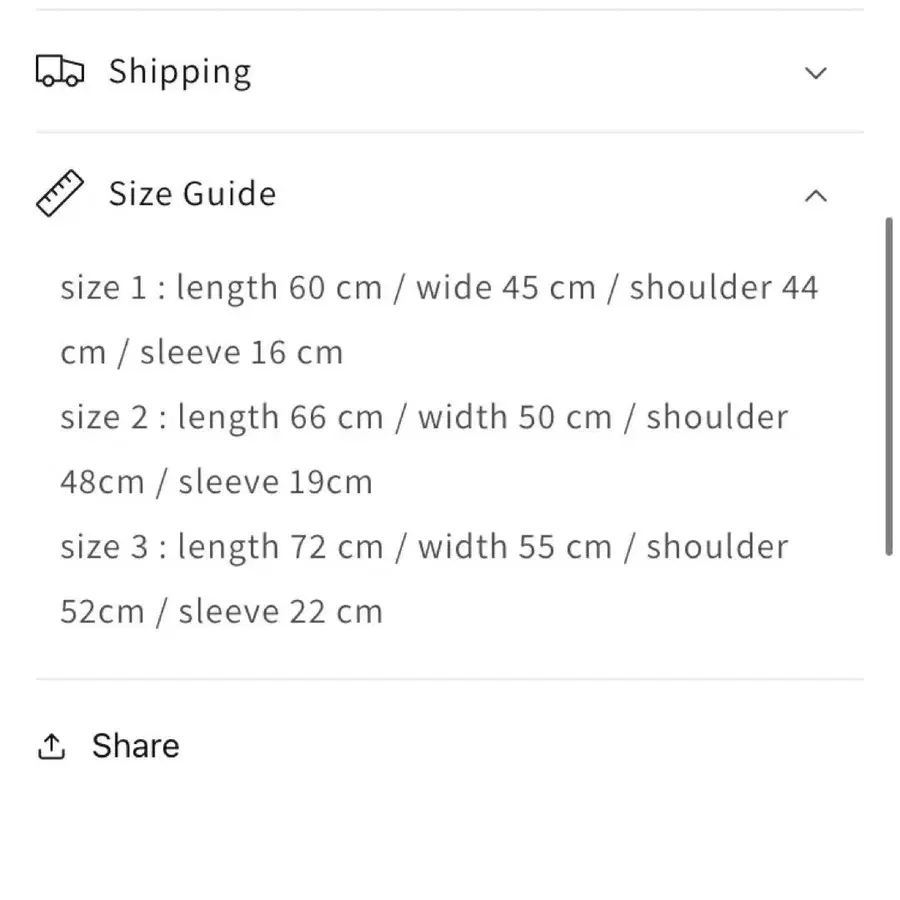Expand Shipping section via down chevron
Screen dimensions: 900x900
click(816, 73)
